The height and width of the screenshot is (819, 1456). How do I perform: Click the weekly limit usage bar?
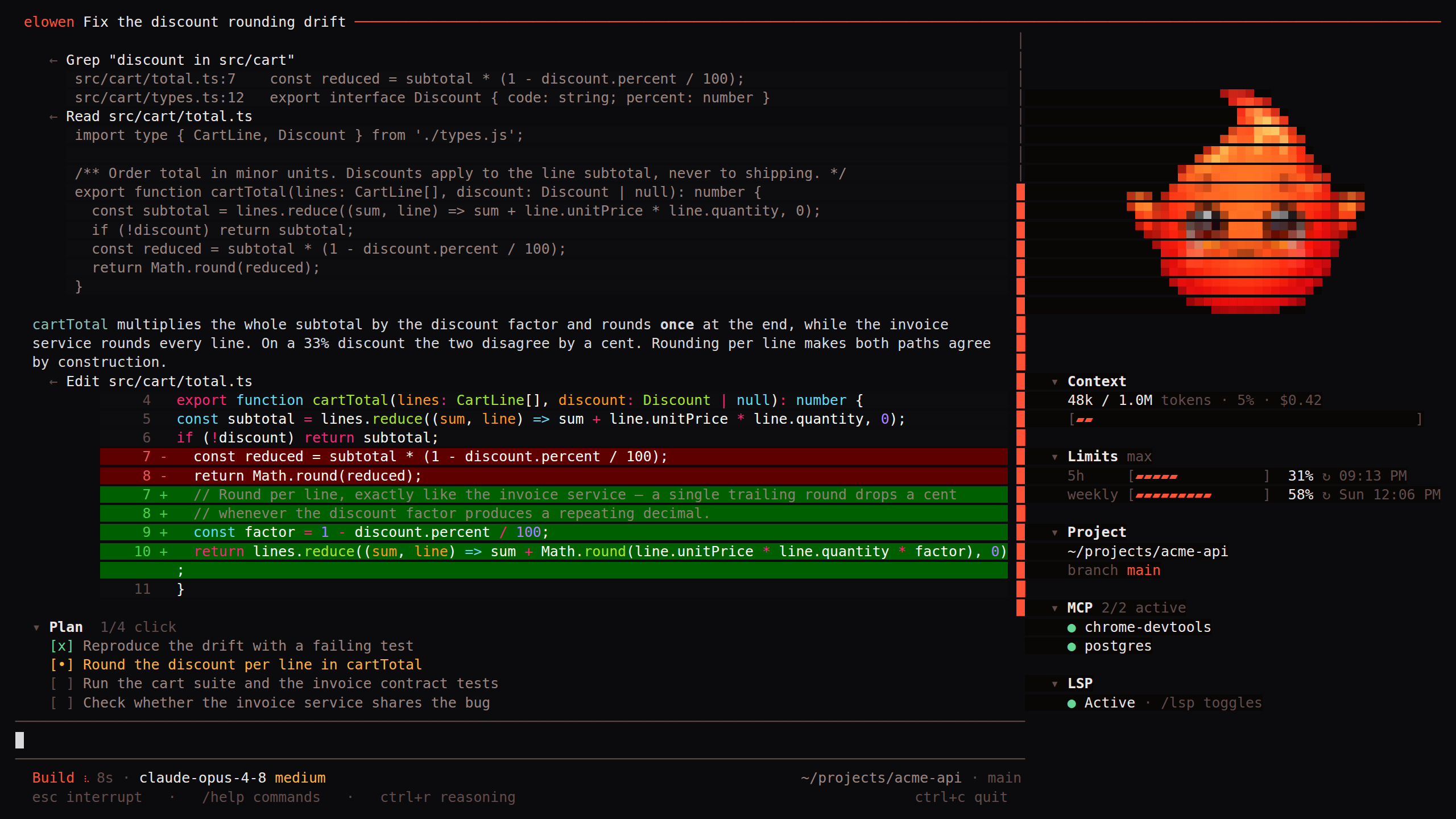[1199, 495]
